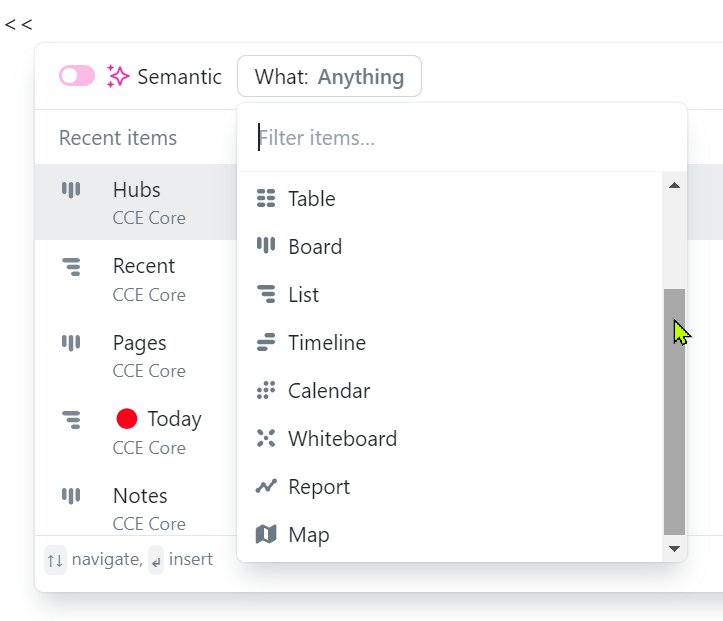
Task: Click the dropdown scroll down arrow
Action: coord(674,549)
